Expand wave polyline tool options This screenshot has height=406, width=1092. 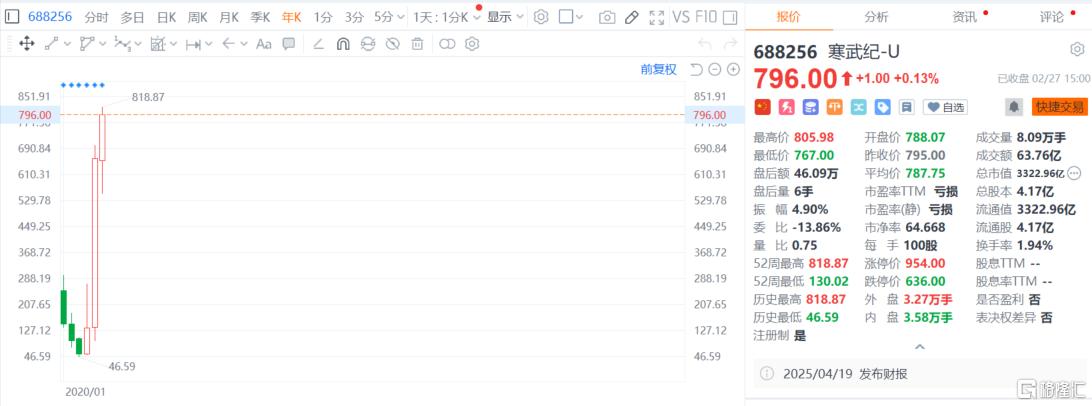[x=137, y=45]
